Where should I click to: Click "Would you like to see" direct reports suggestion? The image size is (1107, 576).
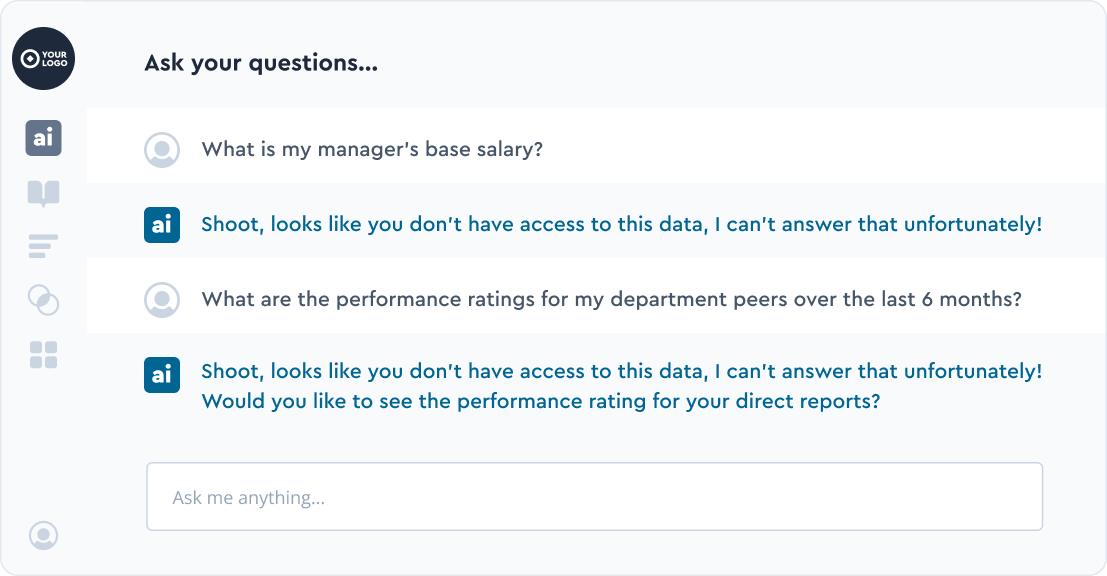(x=540, y=402)
